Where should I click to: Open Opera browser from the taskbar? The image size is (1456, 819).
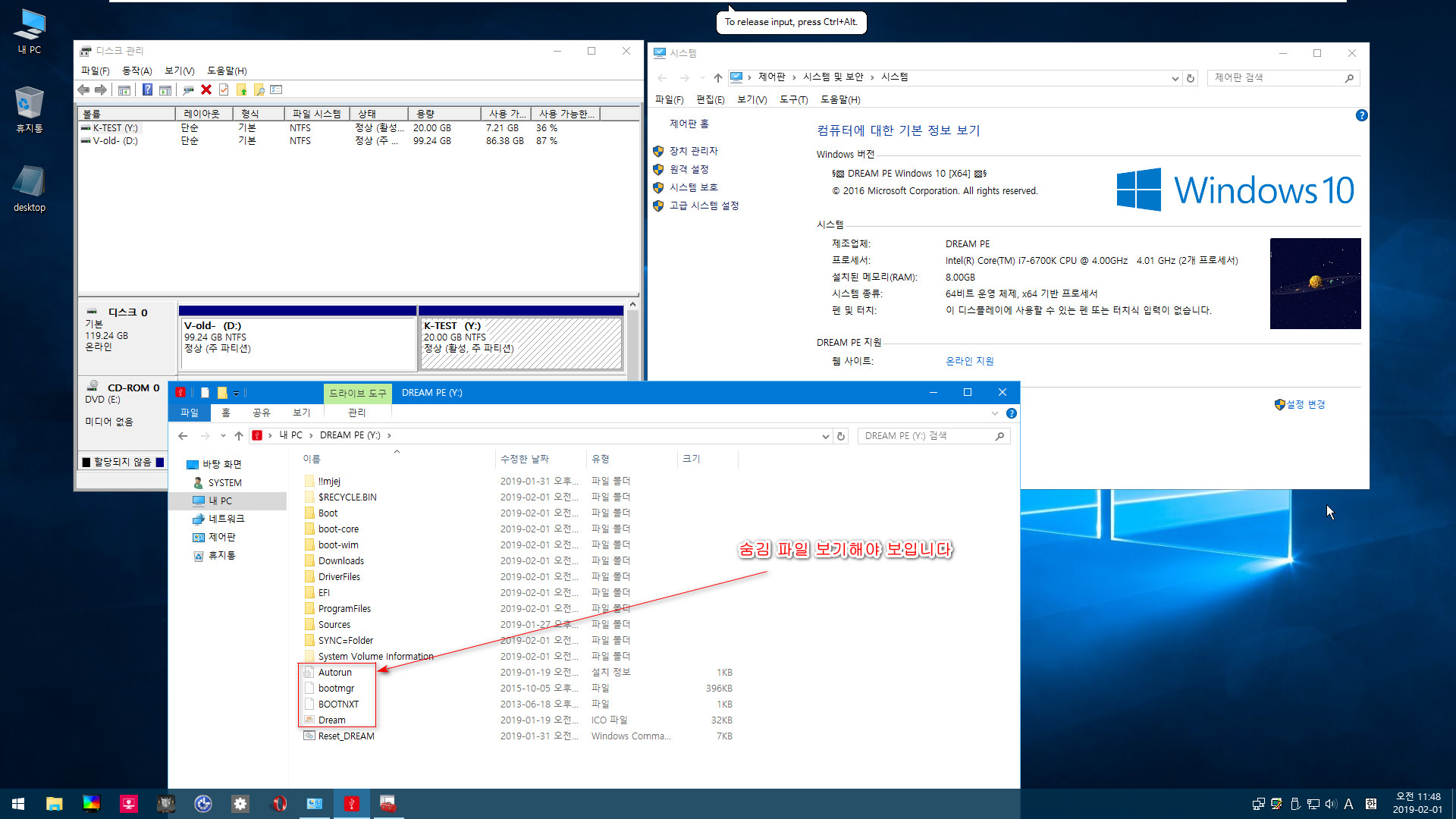(x=278, y=804)
